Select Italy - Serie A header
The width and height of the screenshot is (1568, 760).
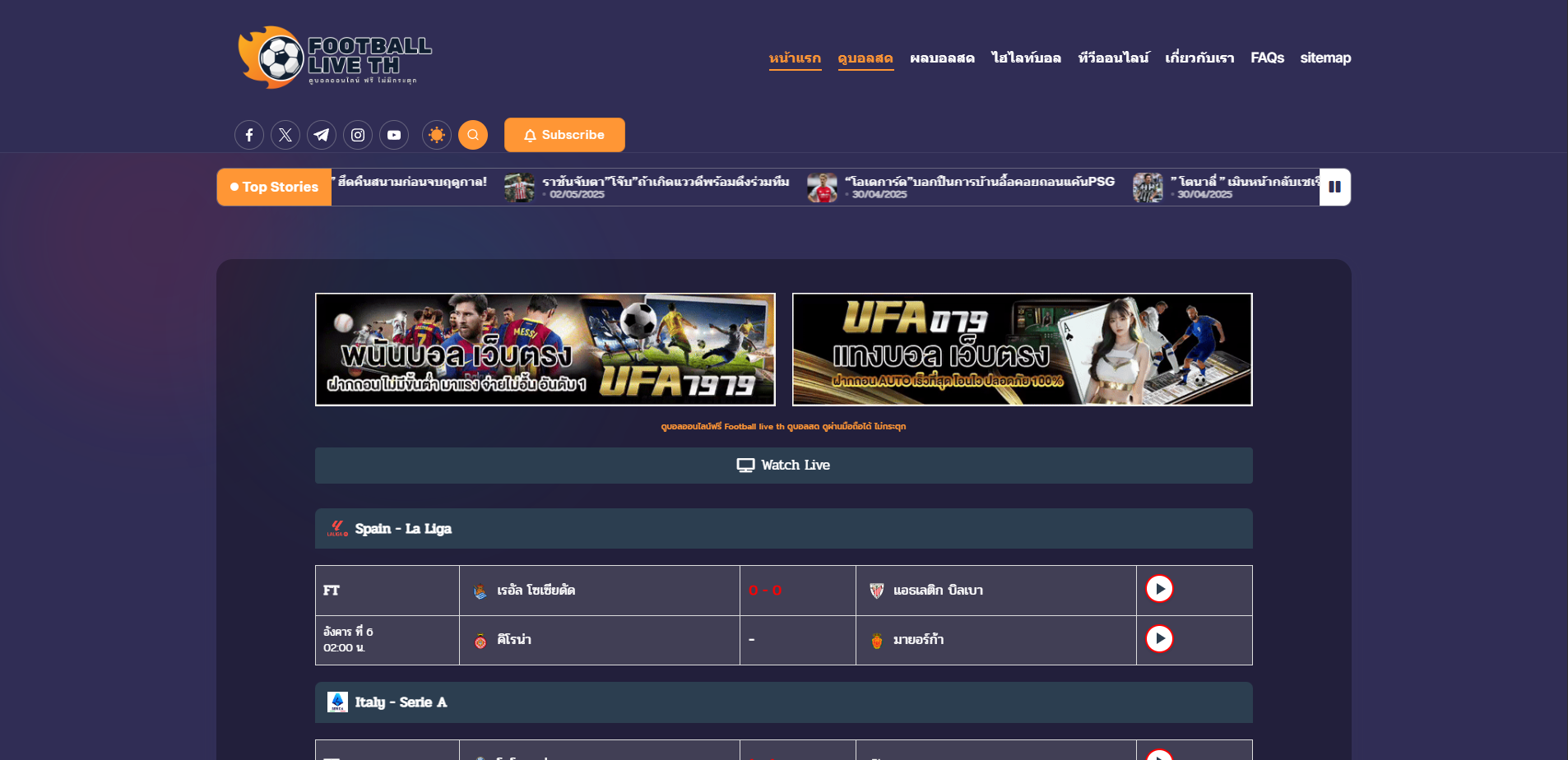click(784, 702)
